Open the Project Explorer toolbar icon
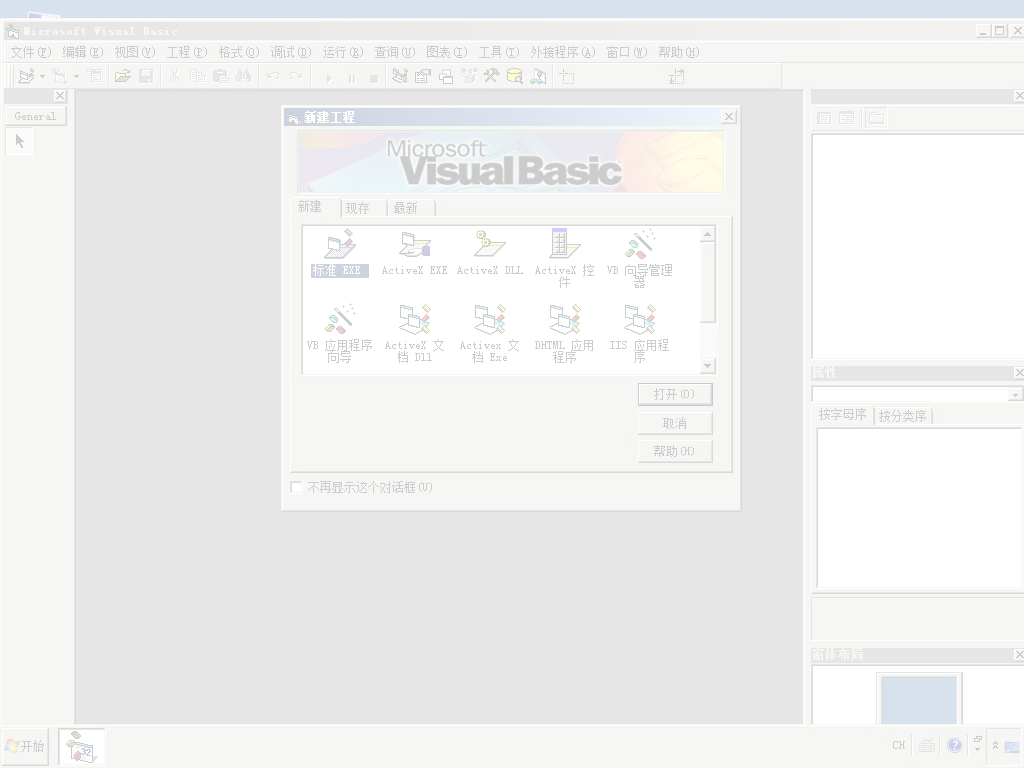 coord(400,76)
